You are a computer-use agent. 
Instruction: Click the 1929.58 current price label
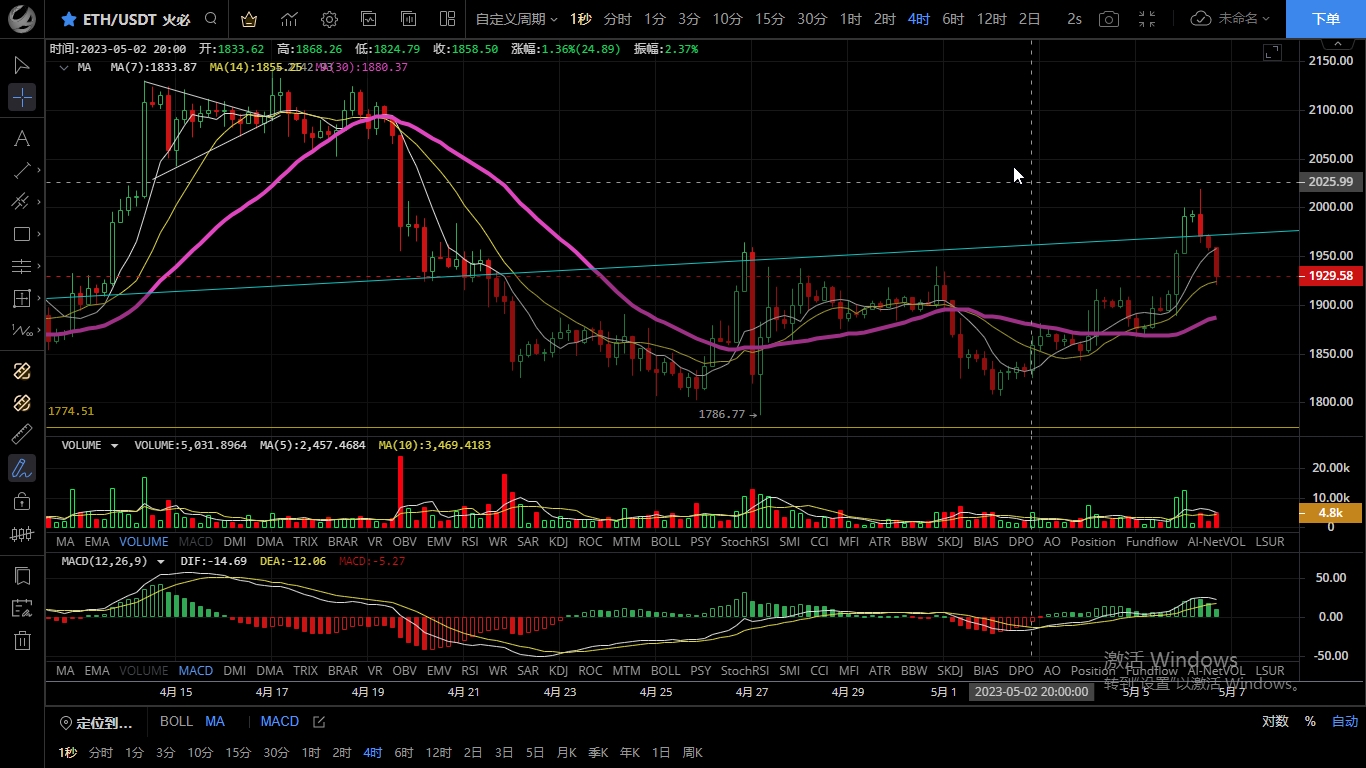tap(1330, 276)
